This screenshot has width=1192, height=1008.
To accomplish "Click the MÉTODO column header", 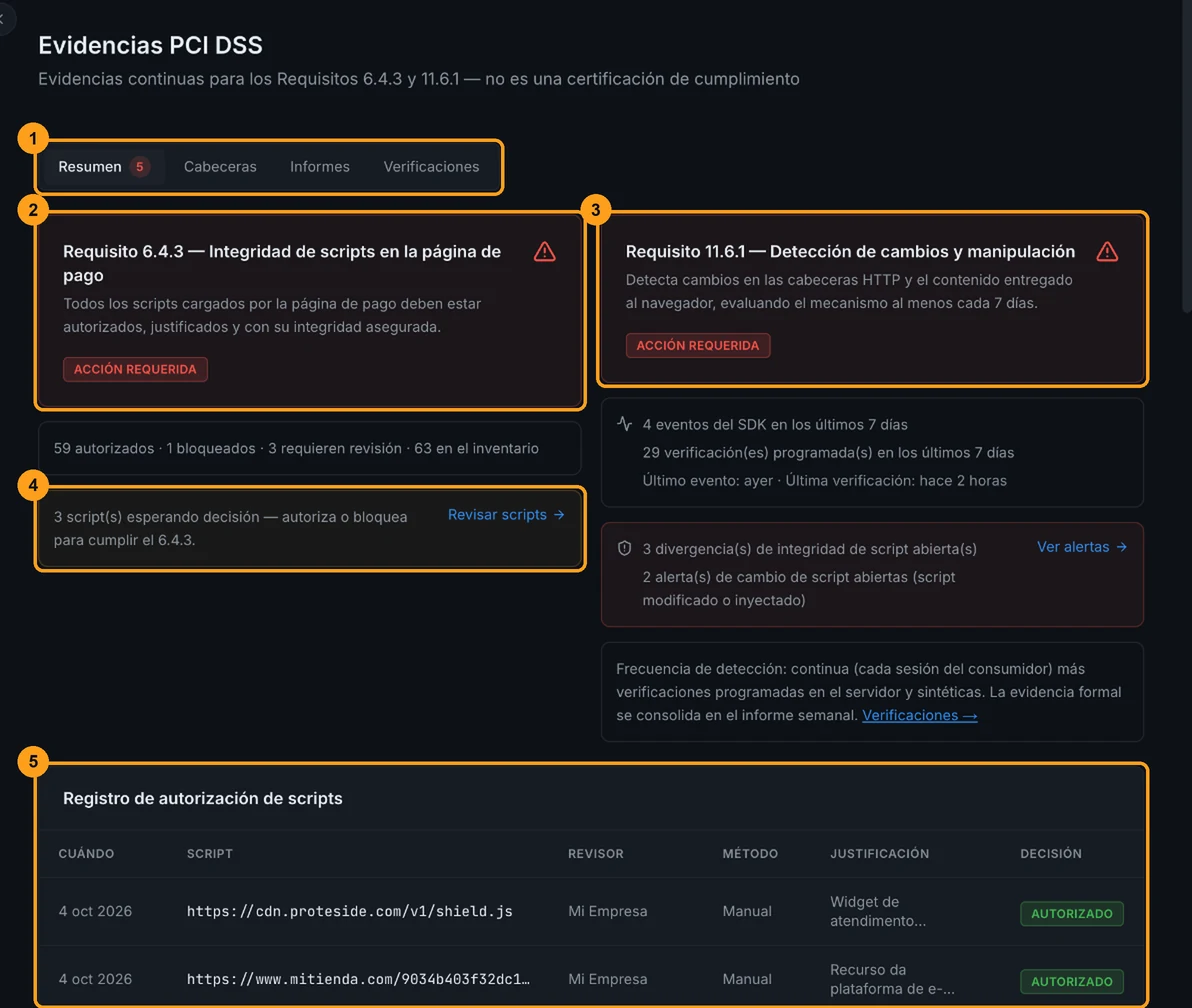I will click(x=750, y=854).
